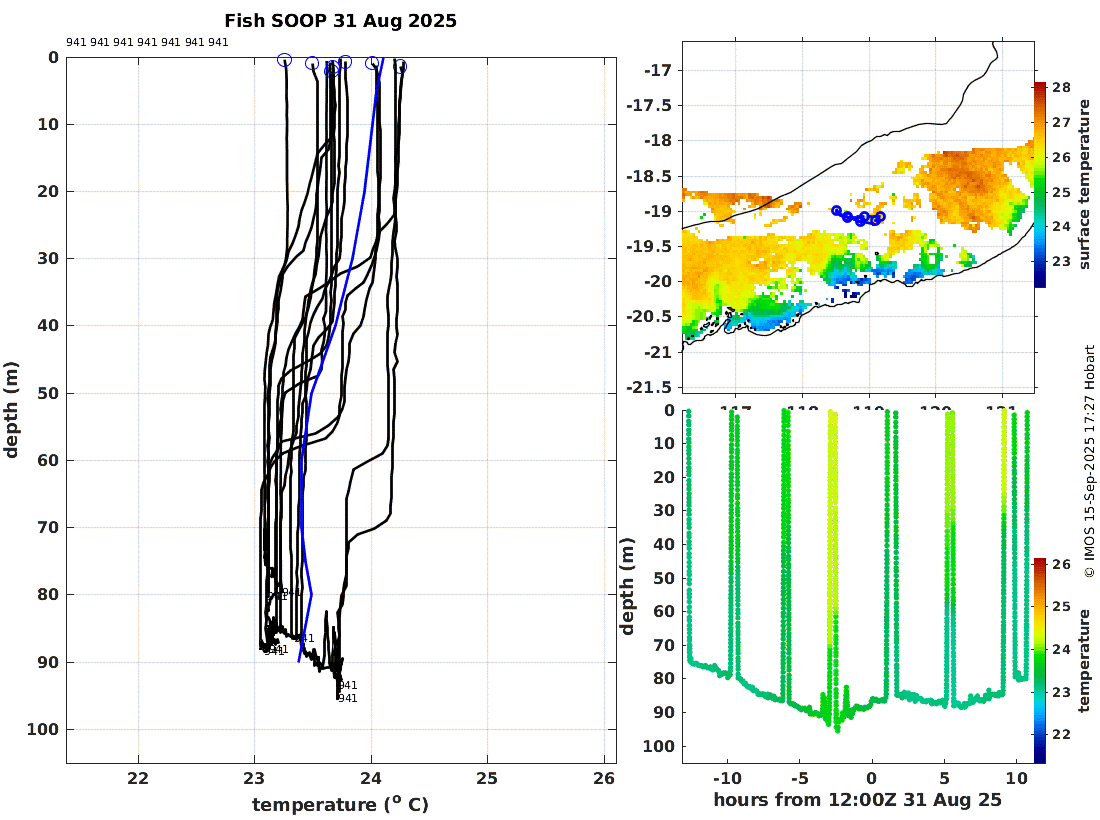Click the 'temperature (° C)' x-axis label
The height and width of the screenshot is (820, 1100).
coord(340,804)
